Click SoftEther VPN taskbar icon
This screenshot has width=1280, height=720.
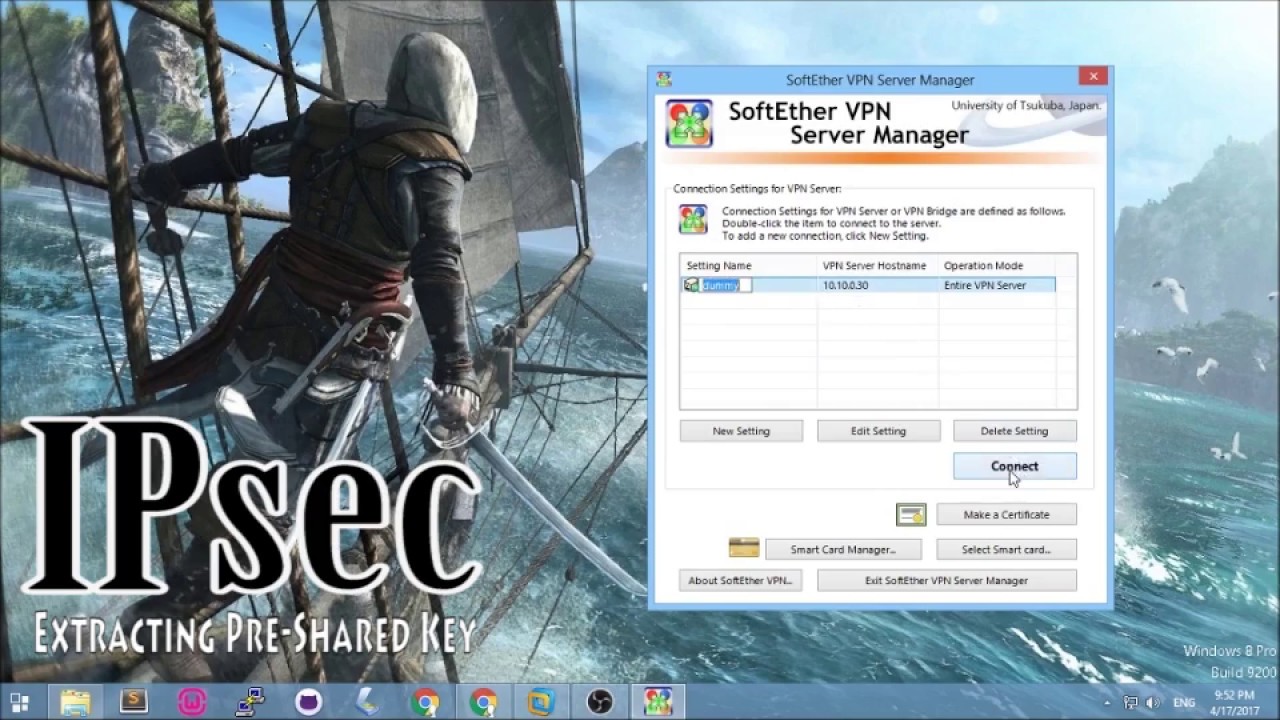[x=658, y=702]
